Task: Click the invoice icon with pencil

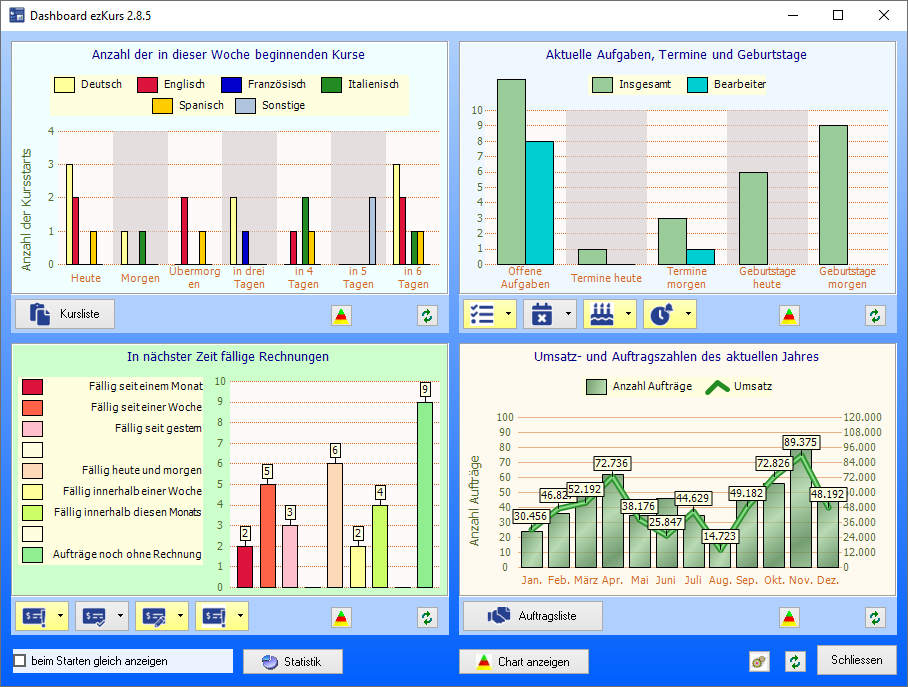Action: pyautogui.click(x=155, y=616)
